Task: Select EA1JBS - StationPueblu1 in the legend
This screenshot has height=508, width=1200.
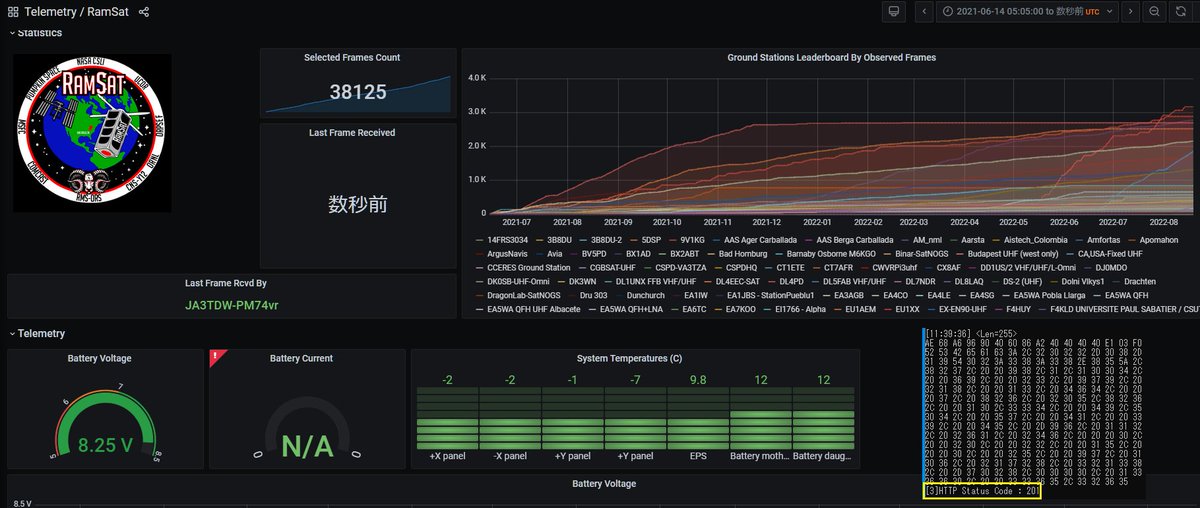Action: point(768,296)
